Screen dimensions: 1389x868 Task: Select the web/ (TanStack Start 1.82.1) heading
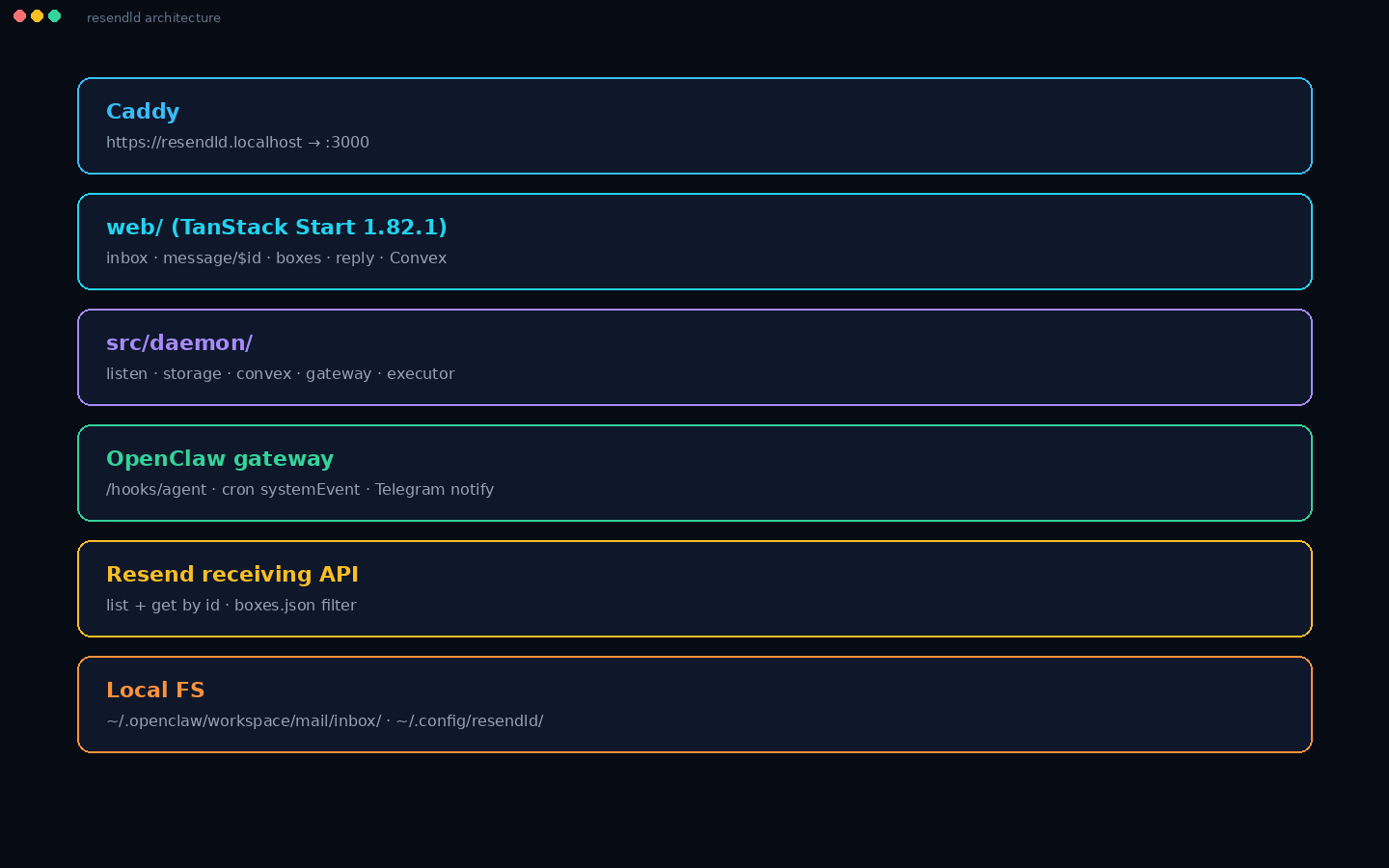click(x=277, y=228)
